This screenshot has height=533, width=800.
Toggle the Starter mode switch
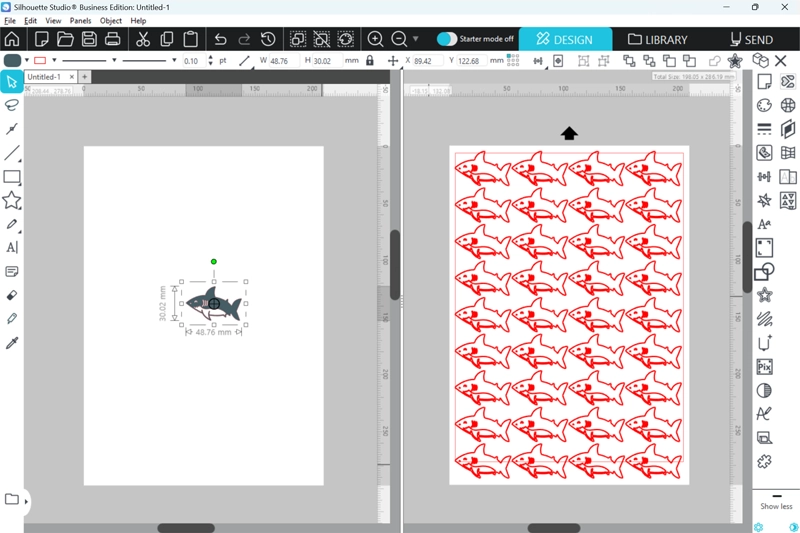click(447, 39)
